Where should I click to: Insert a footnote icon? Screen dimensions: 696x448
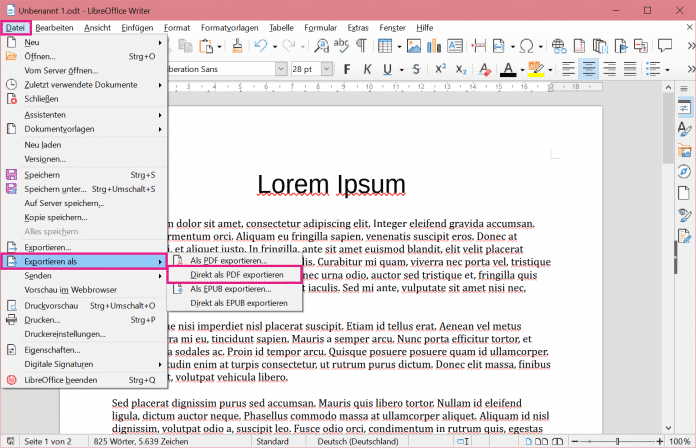(x=579, y=46)
